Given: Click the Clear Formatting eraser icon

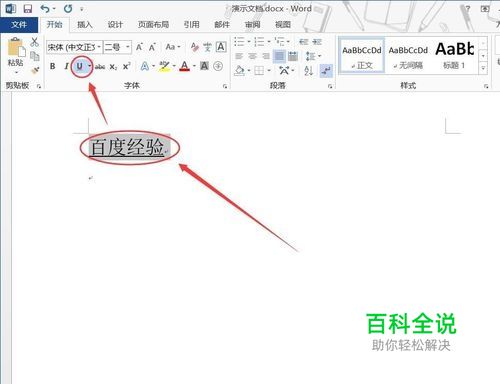Looking at the screenshot, I should click(x=195, y=47).
